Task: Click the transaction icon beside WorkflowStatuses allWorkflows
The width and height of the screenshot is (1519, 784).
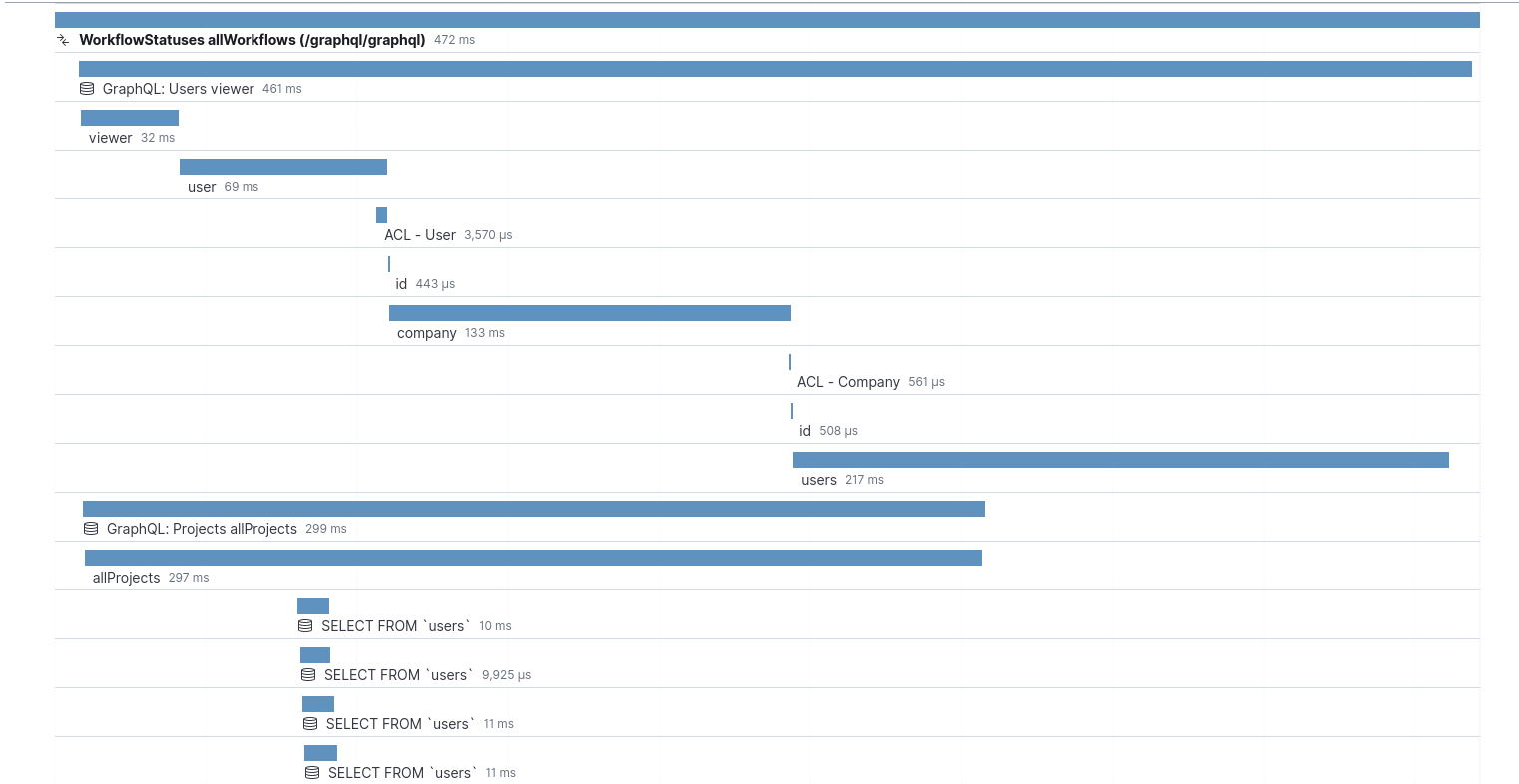Action: [x=63, y=40]
